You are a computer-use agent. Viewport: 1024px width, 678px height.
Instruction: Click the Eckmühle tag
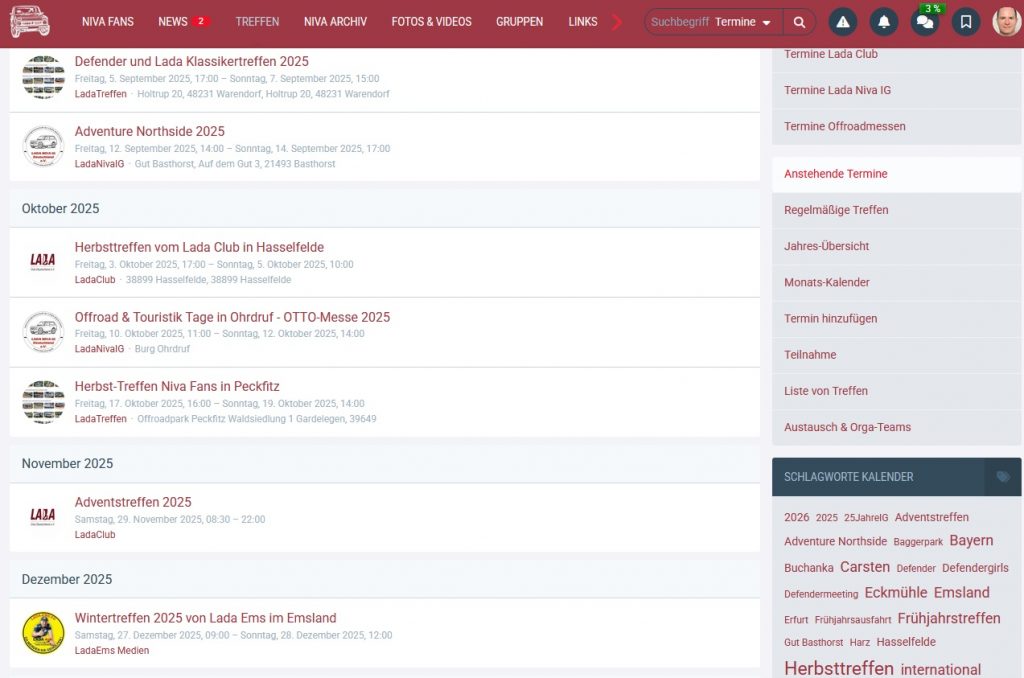click(896, 592)
